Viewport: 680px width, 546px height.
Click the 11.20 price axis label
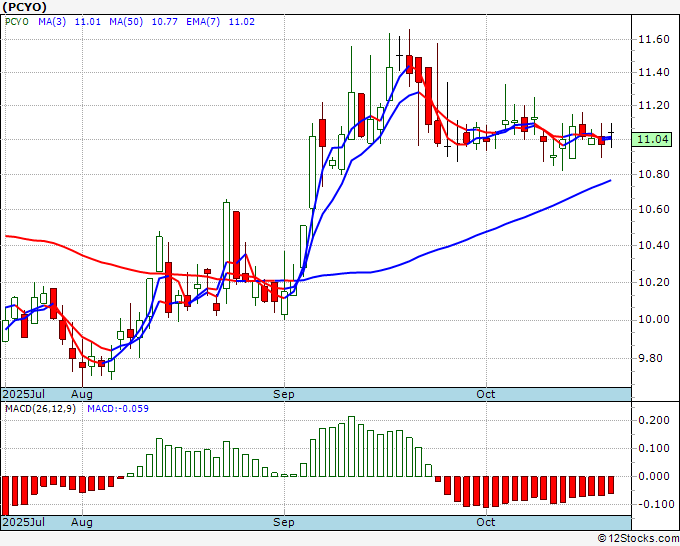654,105
